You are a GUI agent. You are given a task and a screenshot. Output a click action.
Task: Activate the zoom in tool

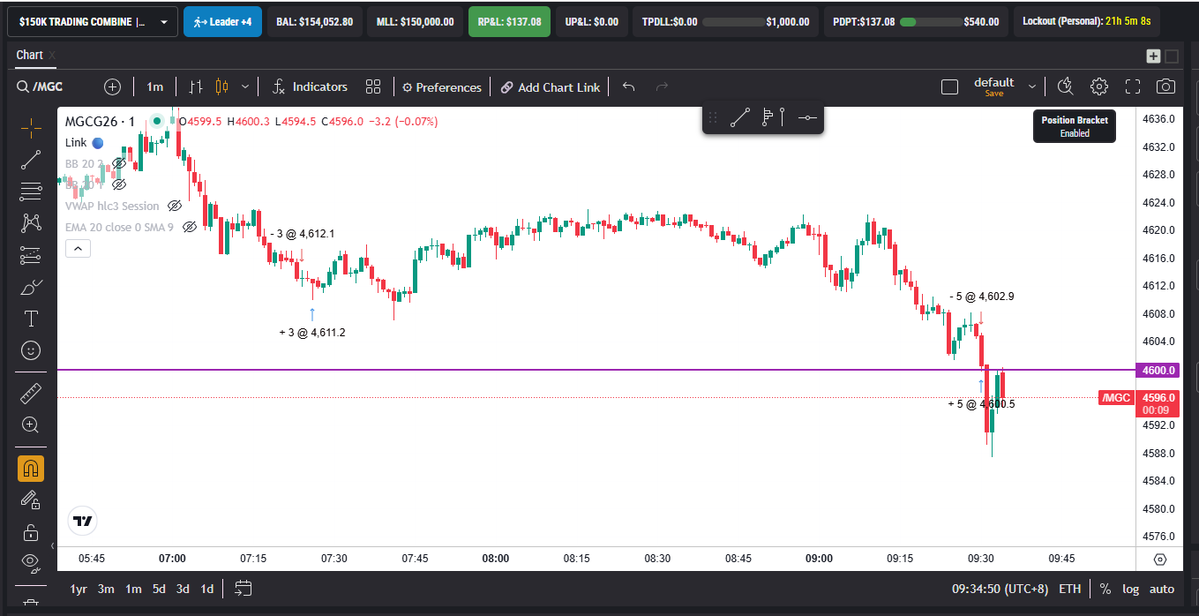tap(31, 424)
